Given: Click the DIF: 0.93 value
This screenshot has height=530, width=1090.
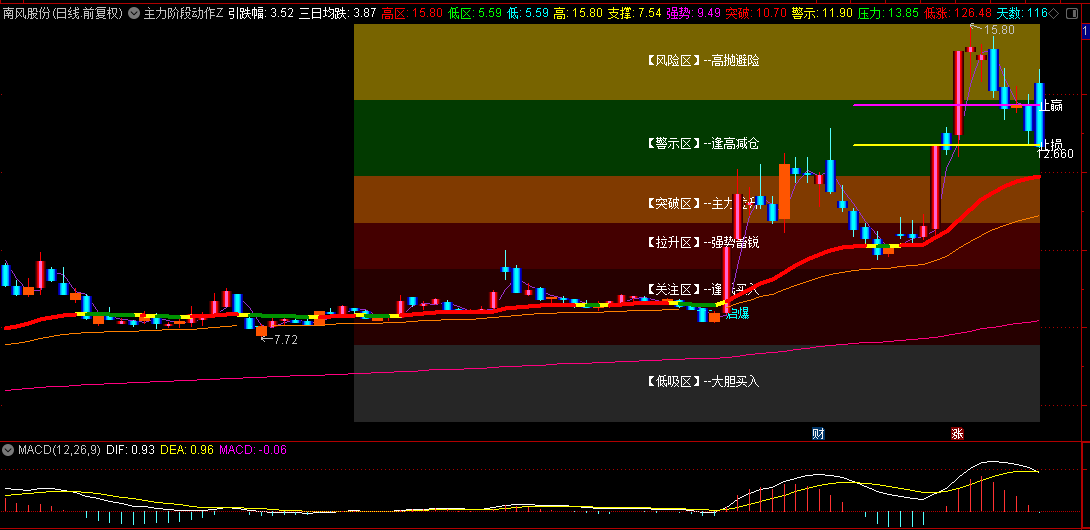Looking at the screenshot, I should point(131,450).
